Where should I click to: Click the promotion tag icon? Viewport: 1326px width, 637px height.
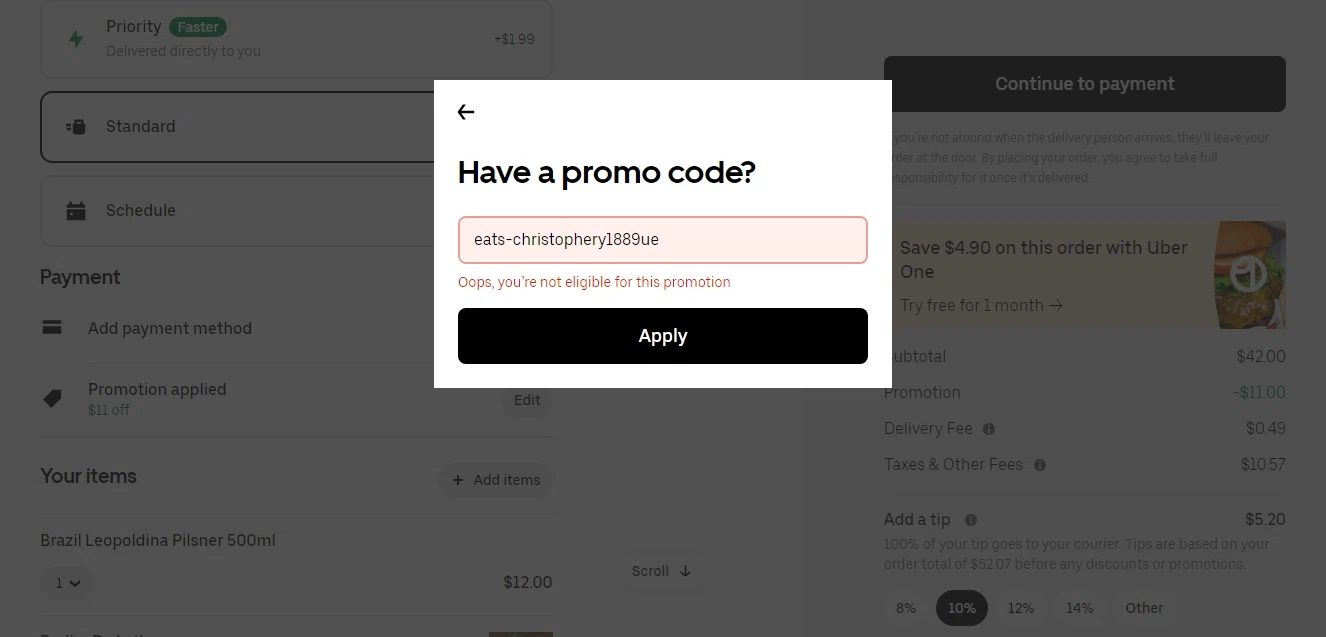tap(52, 399)
